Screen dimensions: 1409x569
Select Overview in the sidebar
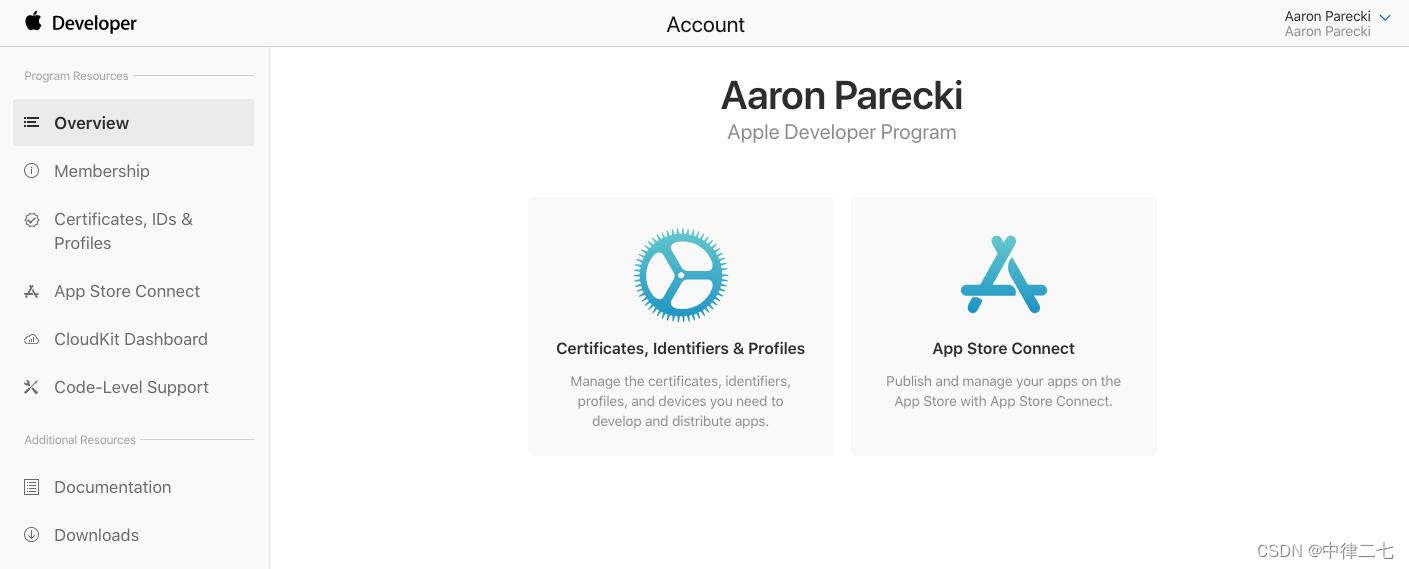tap(133, 122)
